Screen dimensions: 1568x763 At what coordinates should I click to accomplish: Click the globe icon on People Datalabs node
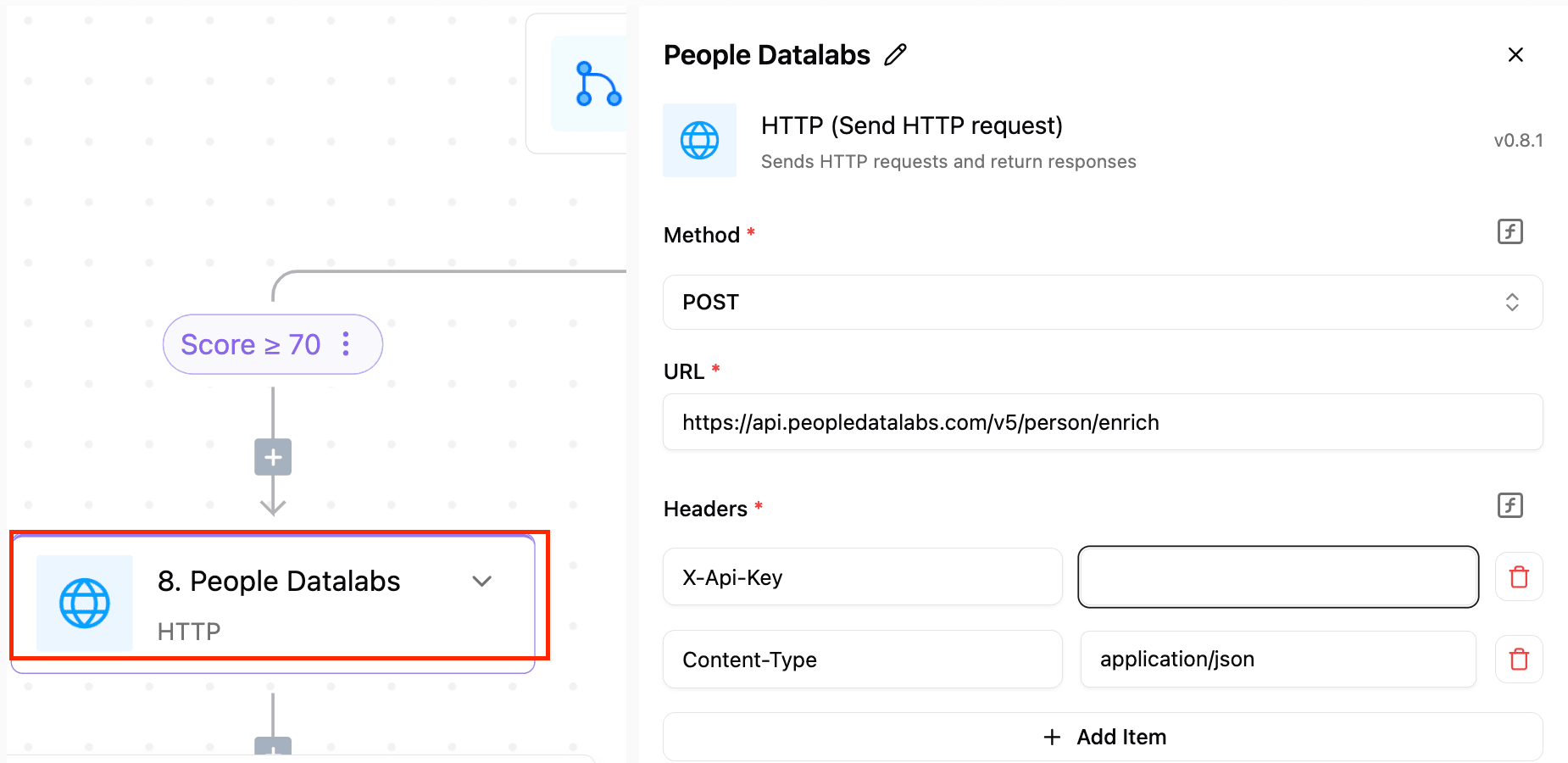tap(85, 604)
